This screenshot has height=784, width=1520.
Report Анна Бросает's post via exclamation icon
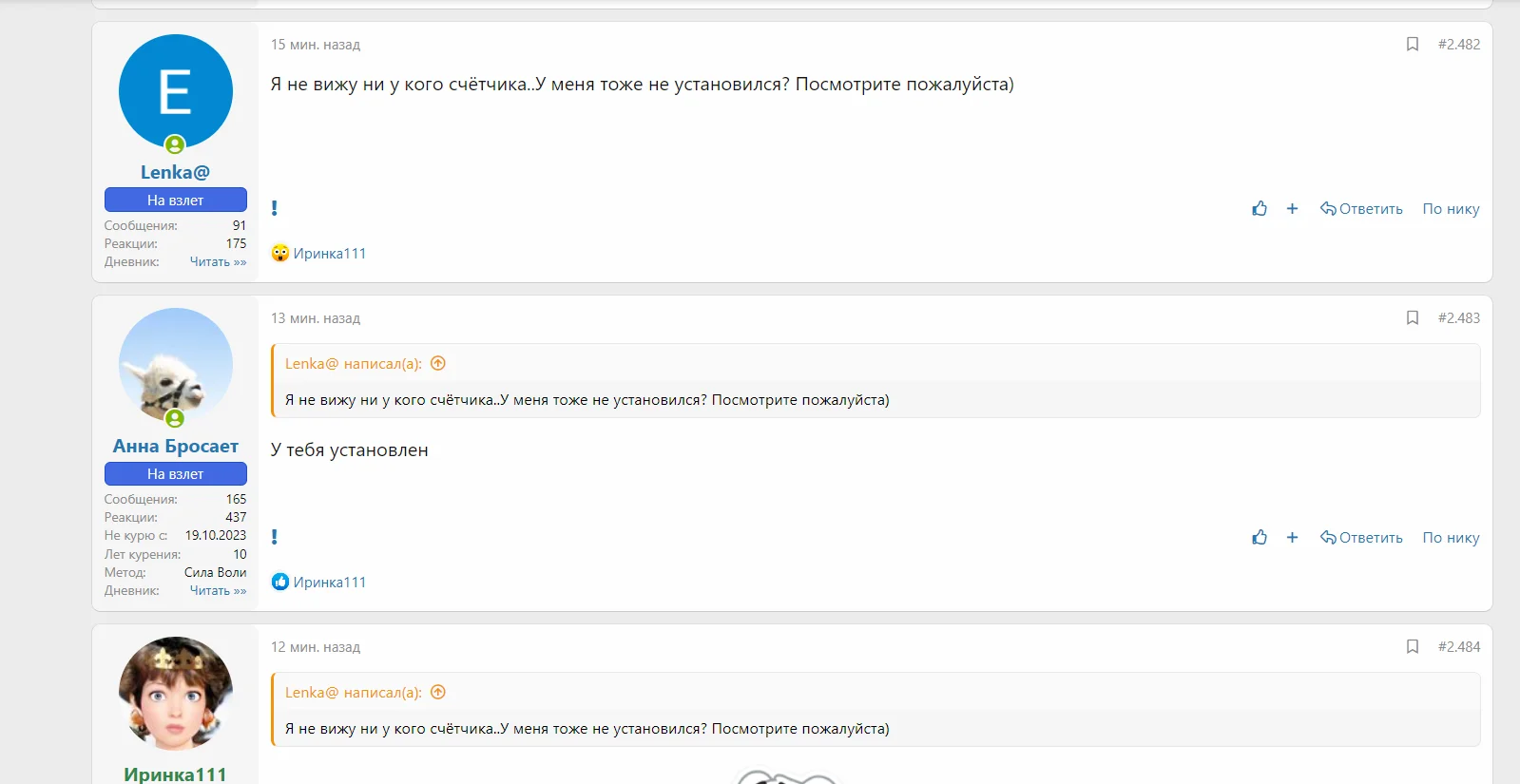[x=275, y=537]
